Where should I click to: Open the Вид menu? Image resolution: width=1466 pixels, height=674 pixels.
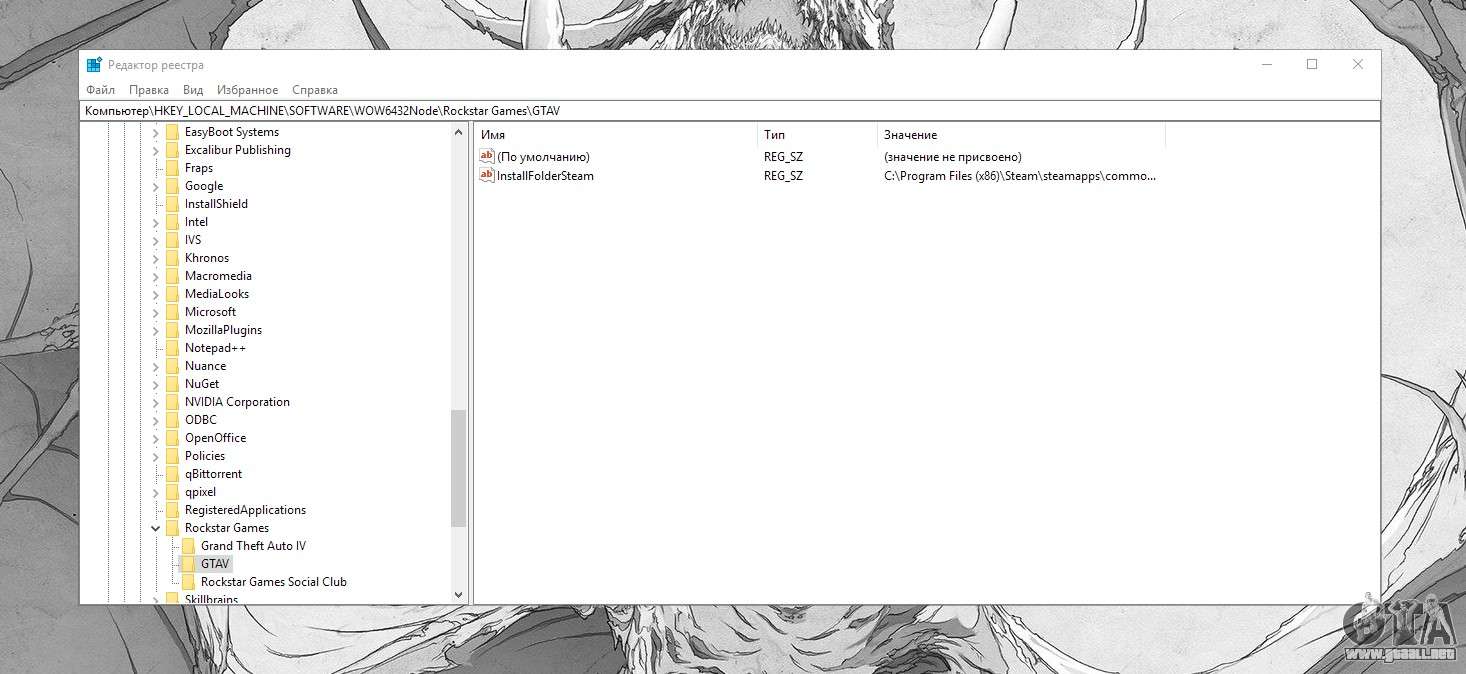pyautogui.click(x=193, y=90)
